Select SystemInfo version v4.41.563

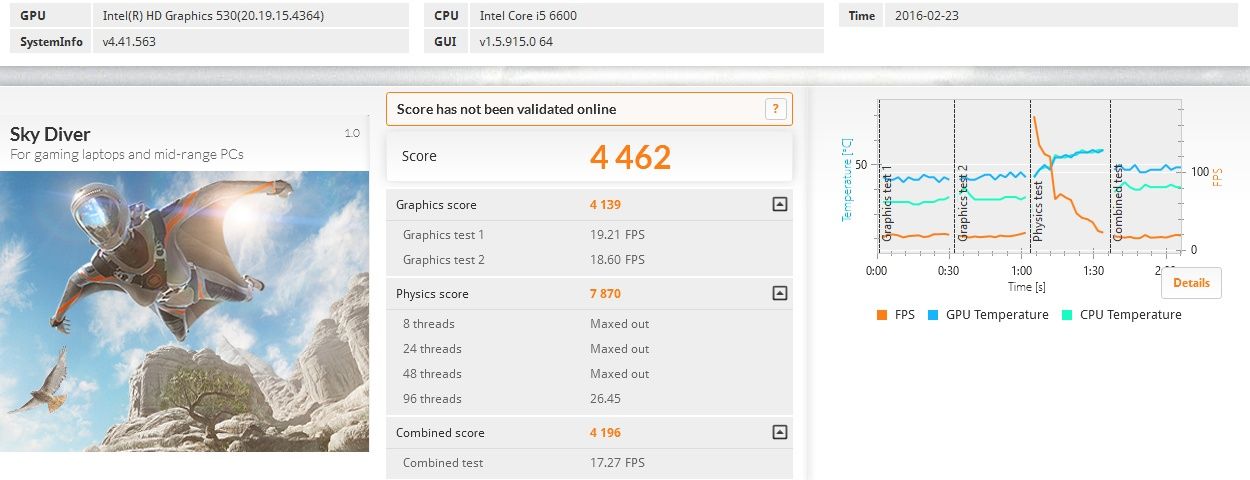(129, 42)
